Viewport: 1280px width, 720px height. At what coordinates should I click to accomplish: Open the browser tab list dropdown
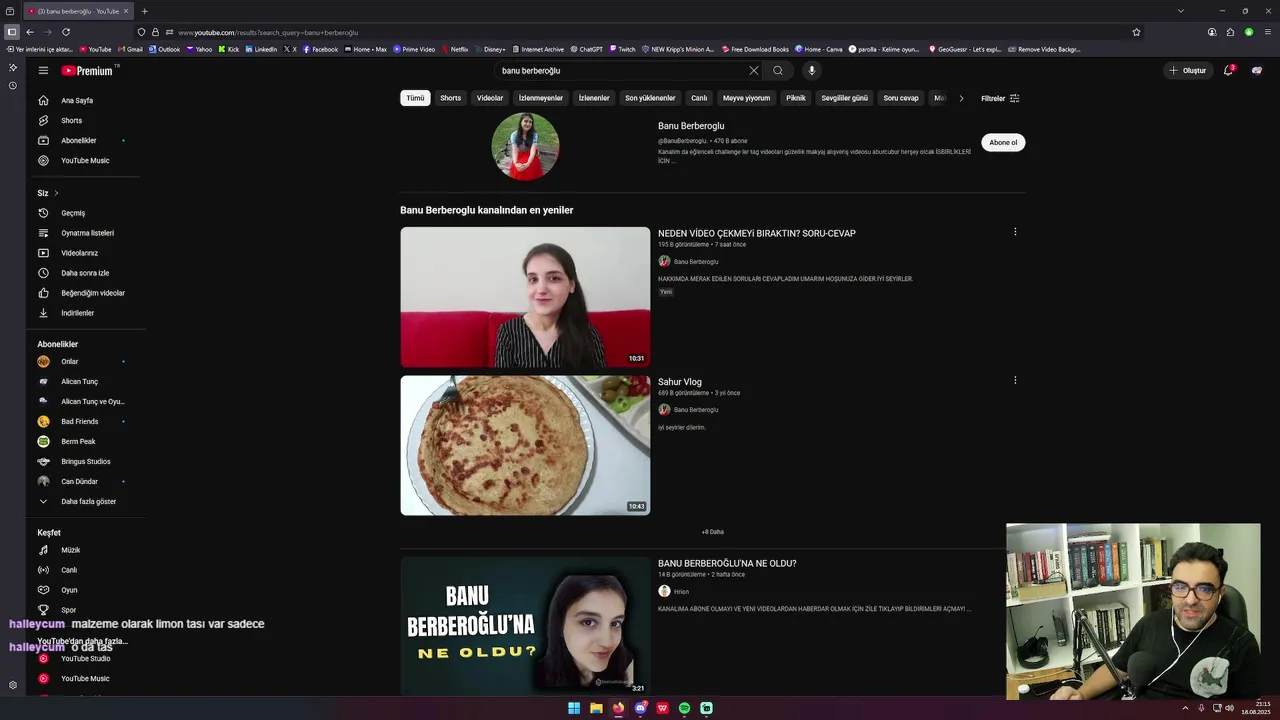pyautogui.click(x=1181, y=11)
